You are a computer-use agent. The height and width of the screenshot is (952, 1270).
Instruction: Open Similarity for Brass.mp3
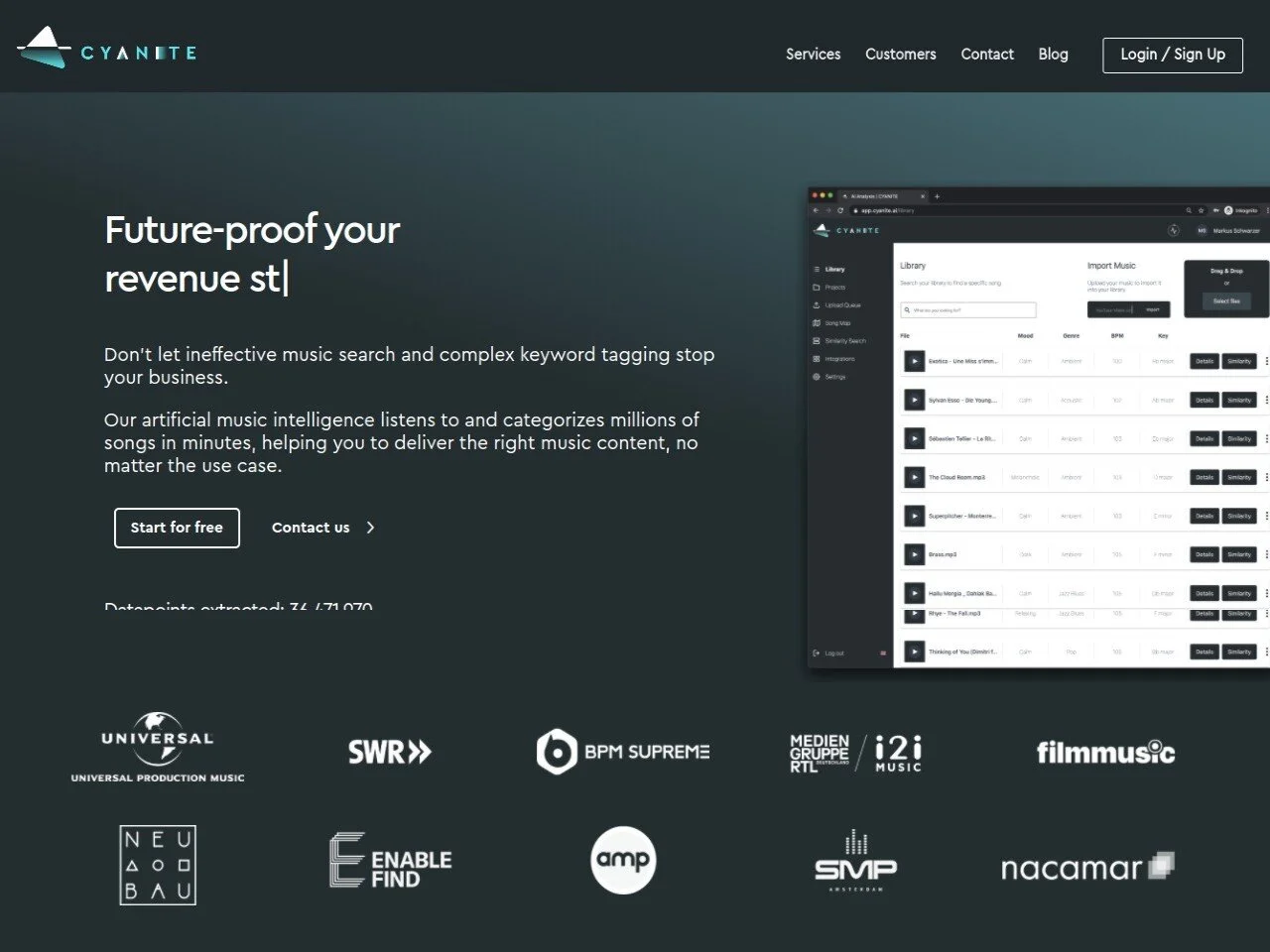[x=1239, y=554]
